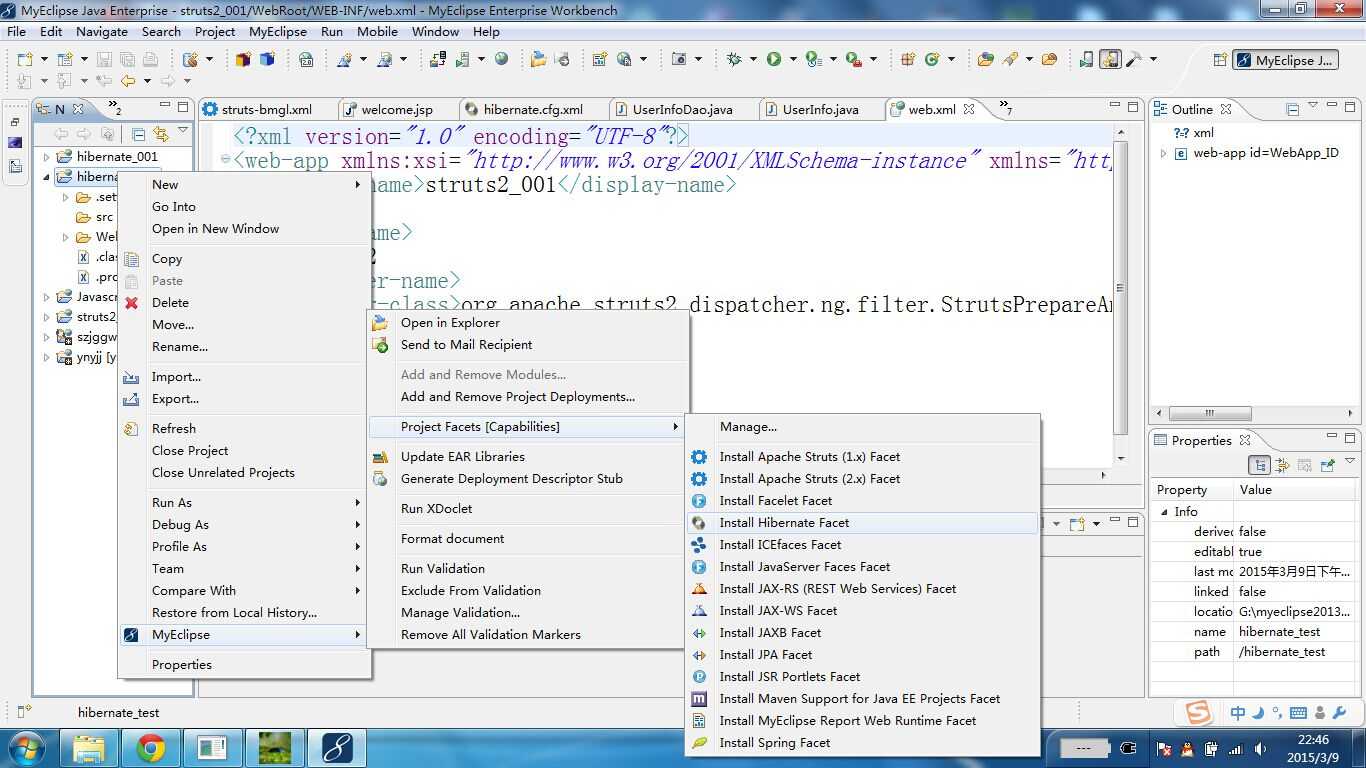
Task: Choose Add and Remove Project Deployments...
Action: click(527, 397)
